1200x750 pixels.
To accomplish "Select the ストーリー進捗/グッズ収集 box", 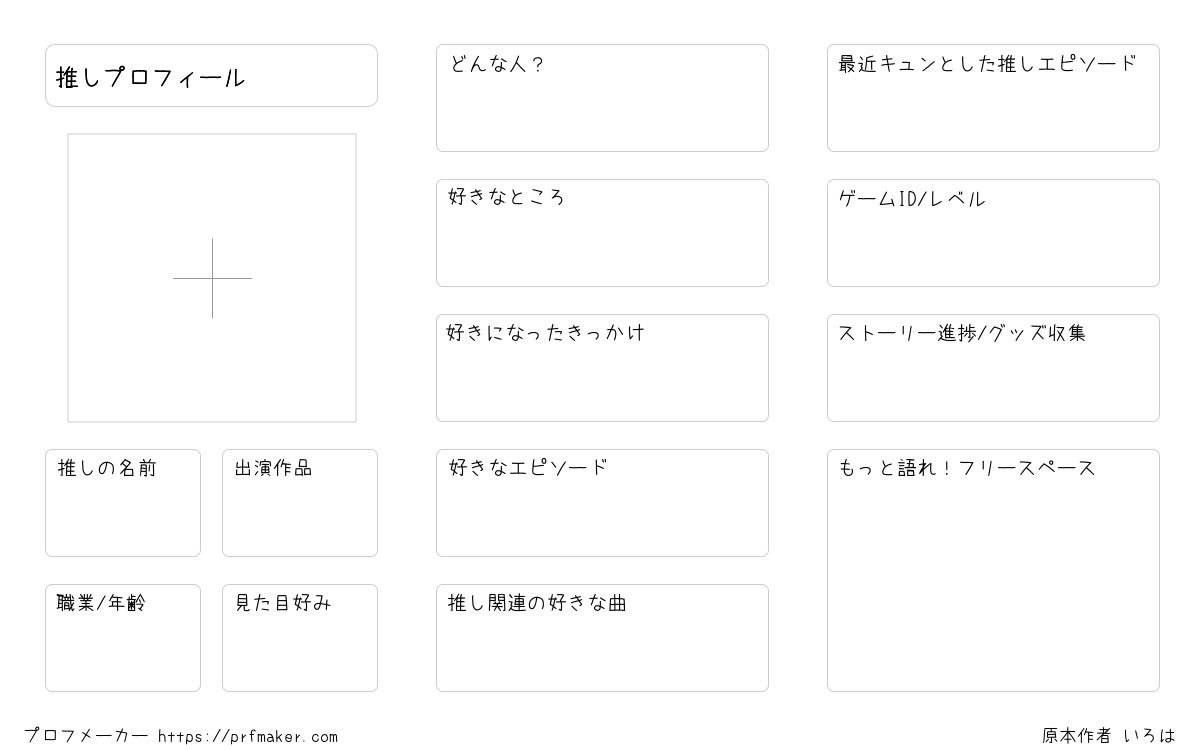I will 993,368.
